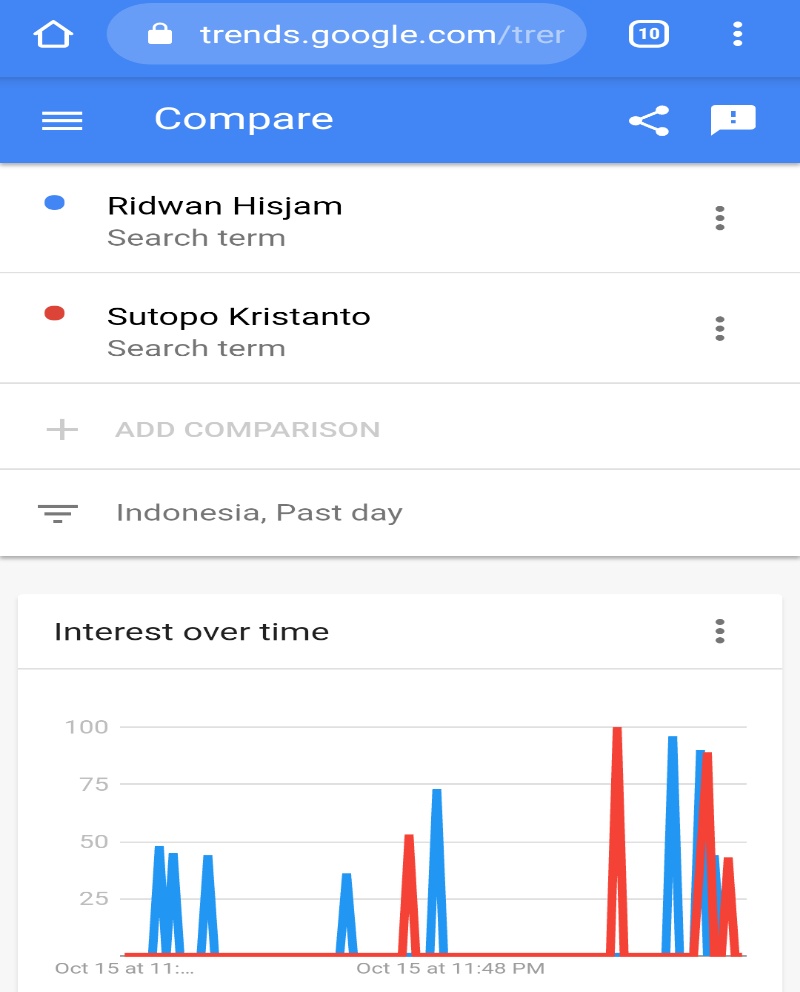Click the blue dot for Ridwan Hisjam
This screenshot has height=992, width=800.
click(55, 203)
